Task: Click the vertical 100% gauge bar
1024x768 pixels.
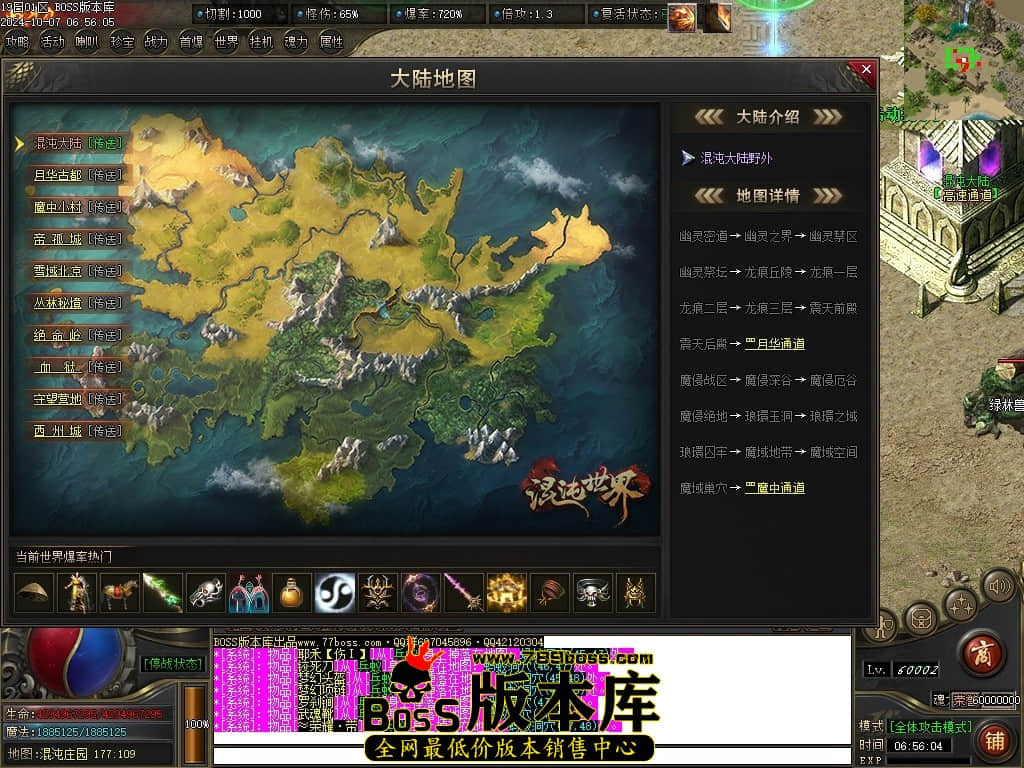Action: coord(197,723)
